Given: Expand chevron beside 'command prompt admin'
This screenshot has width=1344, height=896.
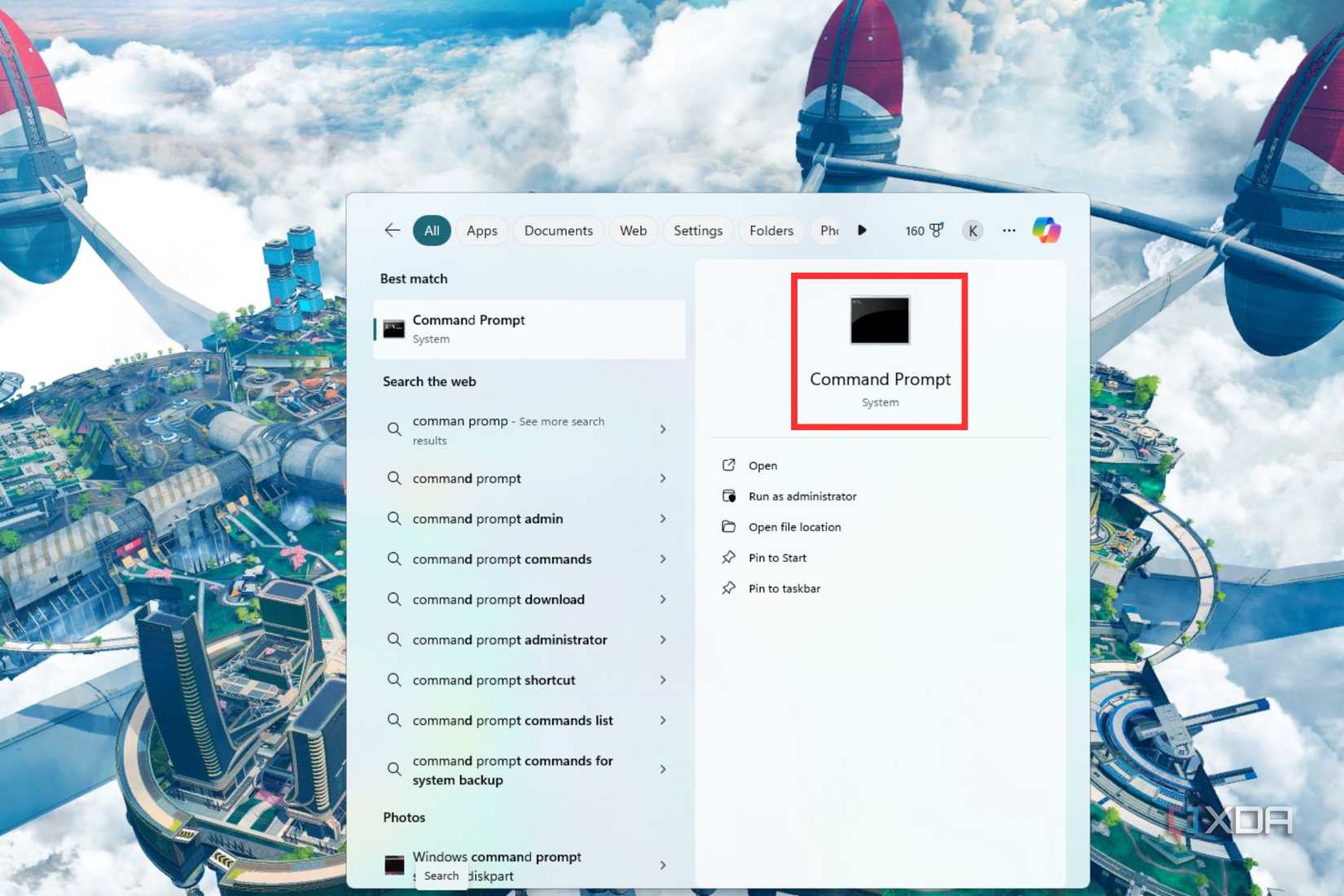Looking at the screenshot, I should 663,519.
